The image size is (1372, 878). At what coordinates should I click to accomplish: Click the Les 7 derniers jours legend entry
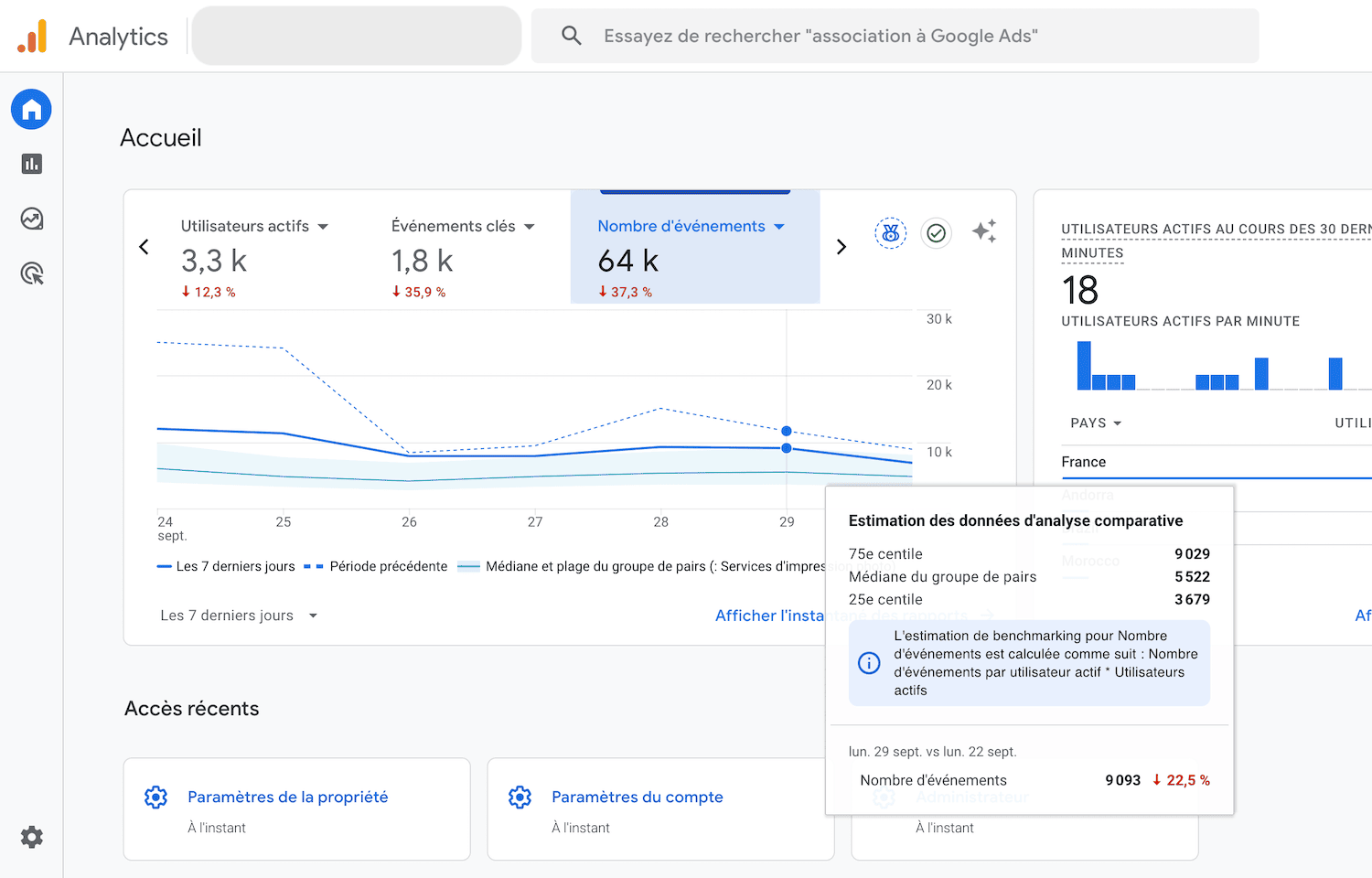226,566
